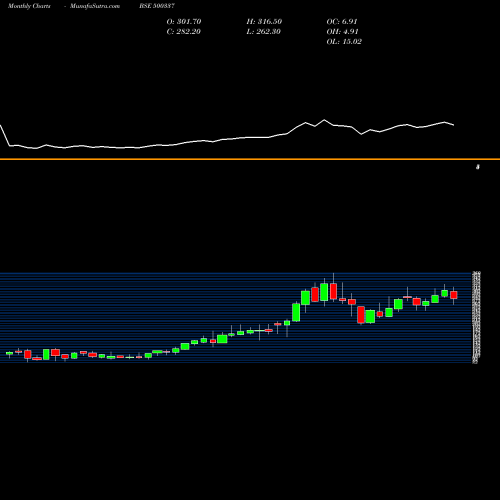Click the BSE 500337 stock code
This screenshot has width=500, height=500.
157,6
